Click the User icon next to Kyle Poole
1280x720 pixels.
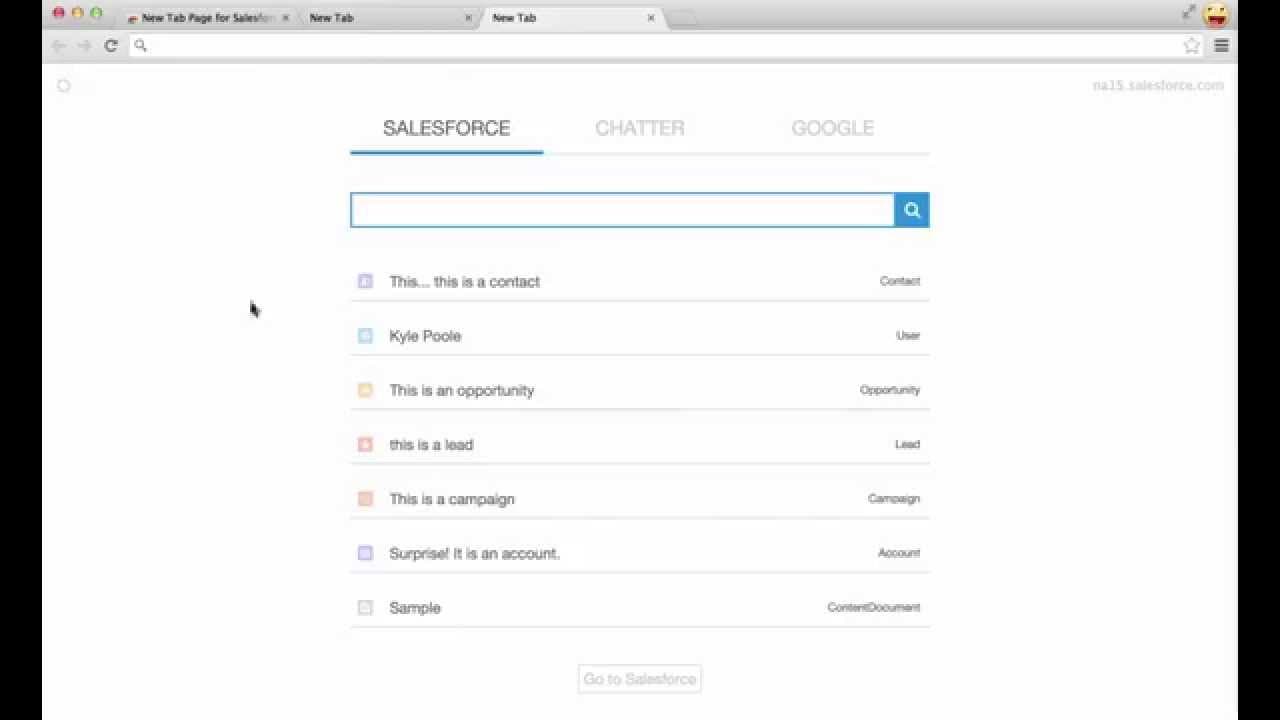(x=365, y=336)
